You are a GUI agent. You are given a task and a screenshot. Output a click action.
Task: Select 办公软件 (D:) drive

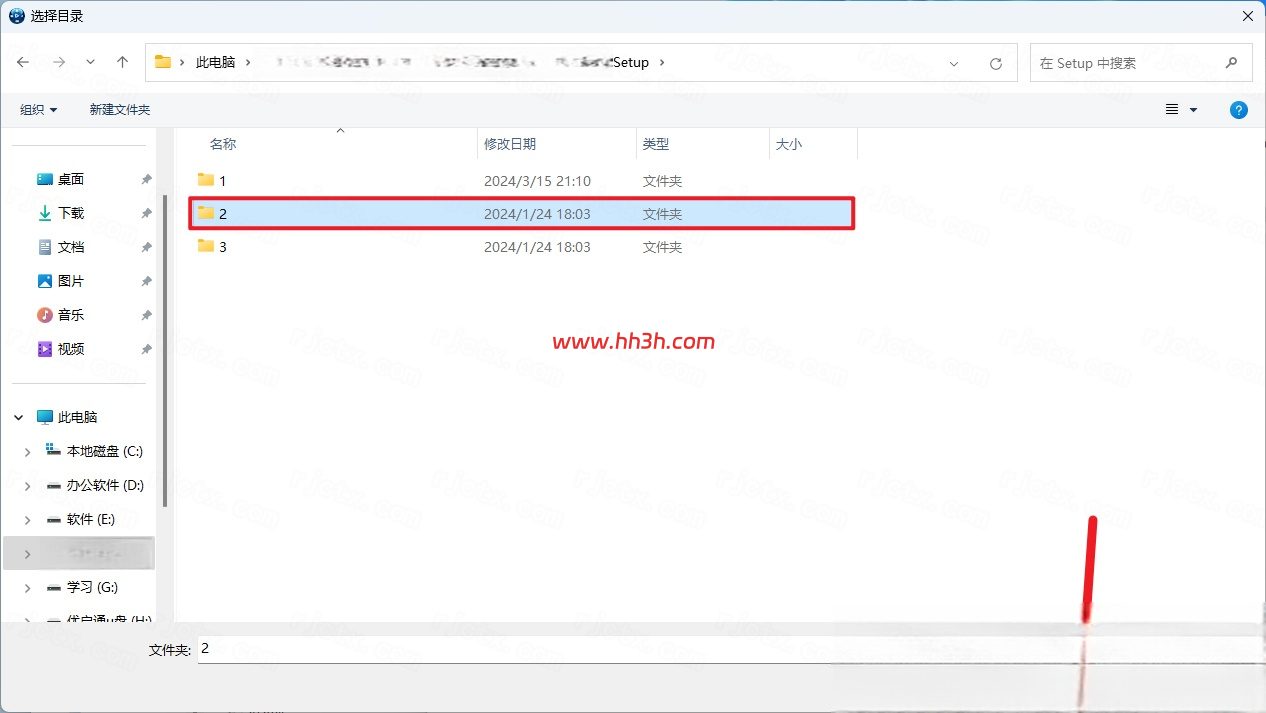click(105, 485)
